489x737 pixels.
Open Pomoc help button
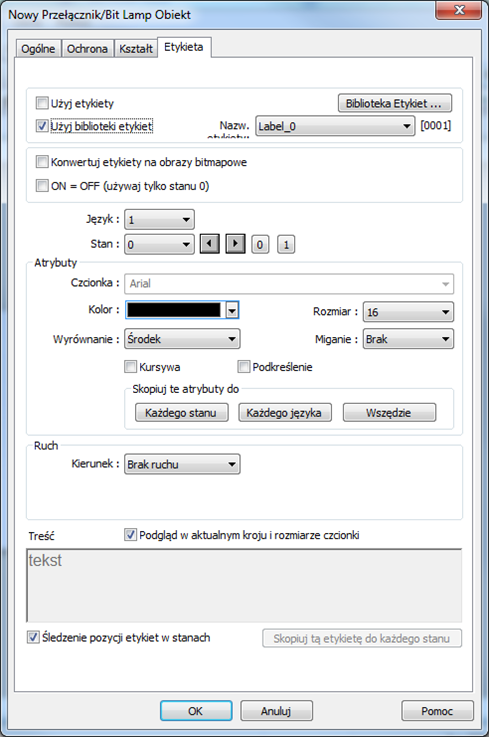(437, 711)
